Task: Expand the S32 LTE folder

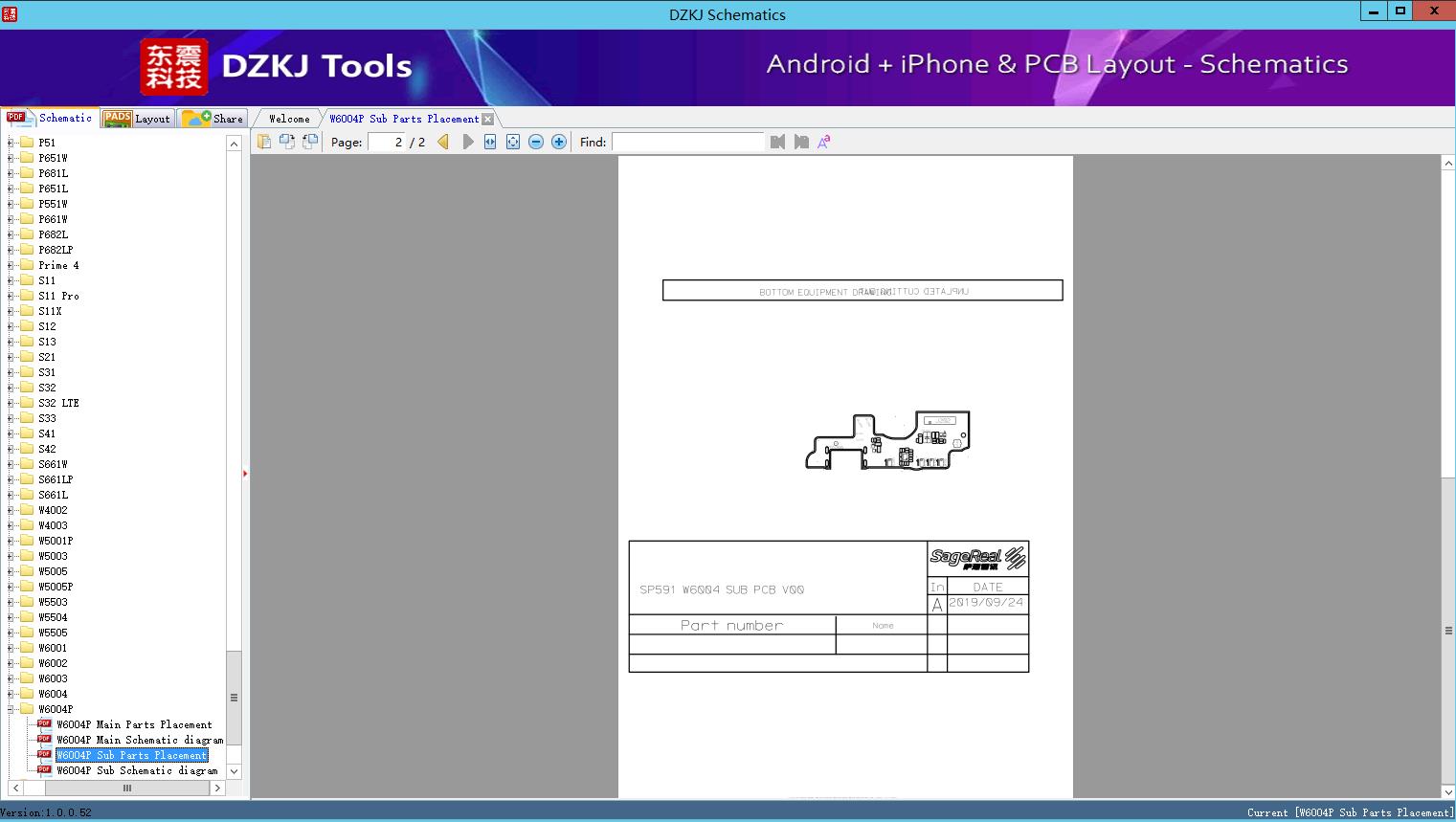Action: click(x=11, y=403)
